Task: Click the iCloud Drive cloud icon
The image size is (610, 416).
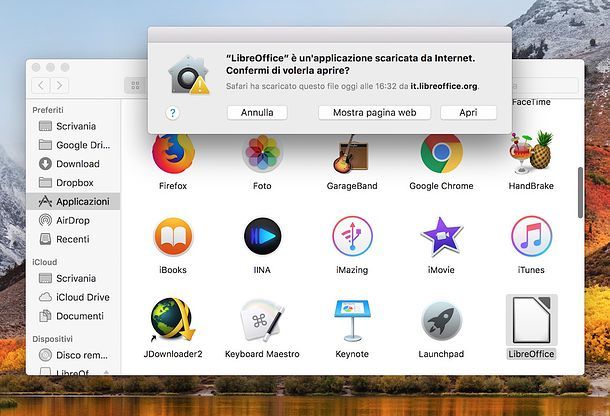Action: point(45,297)
